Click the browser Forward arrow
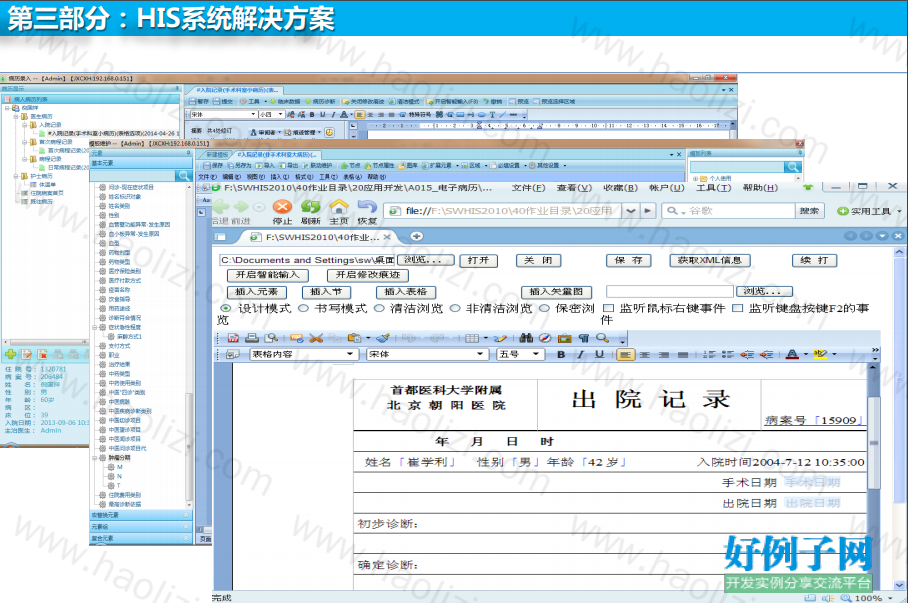908x603 pixels. (x=241, y=207)
